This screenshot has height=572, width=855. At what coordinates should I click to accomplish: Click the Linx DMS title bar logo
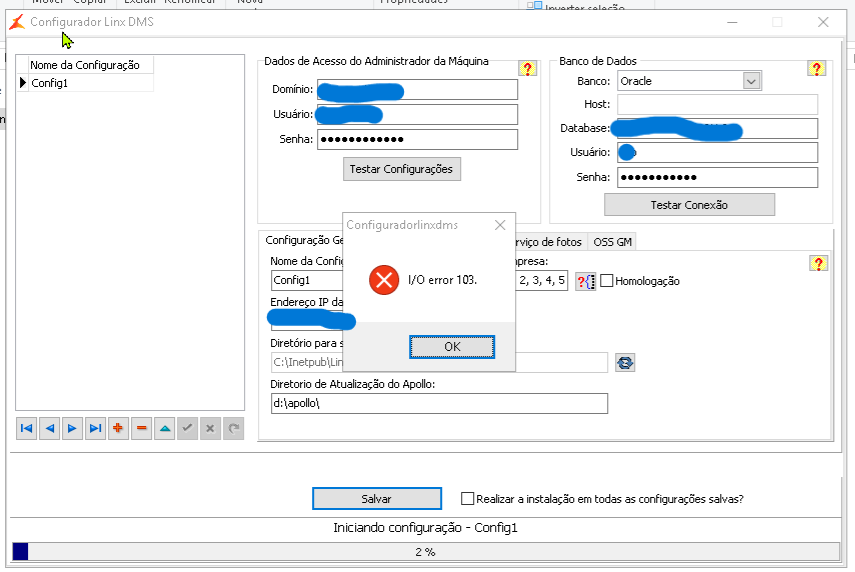click(x=17, y=22)
